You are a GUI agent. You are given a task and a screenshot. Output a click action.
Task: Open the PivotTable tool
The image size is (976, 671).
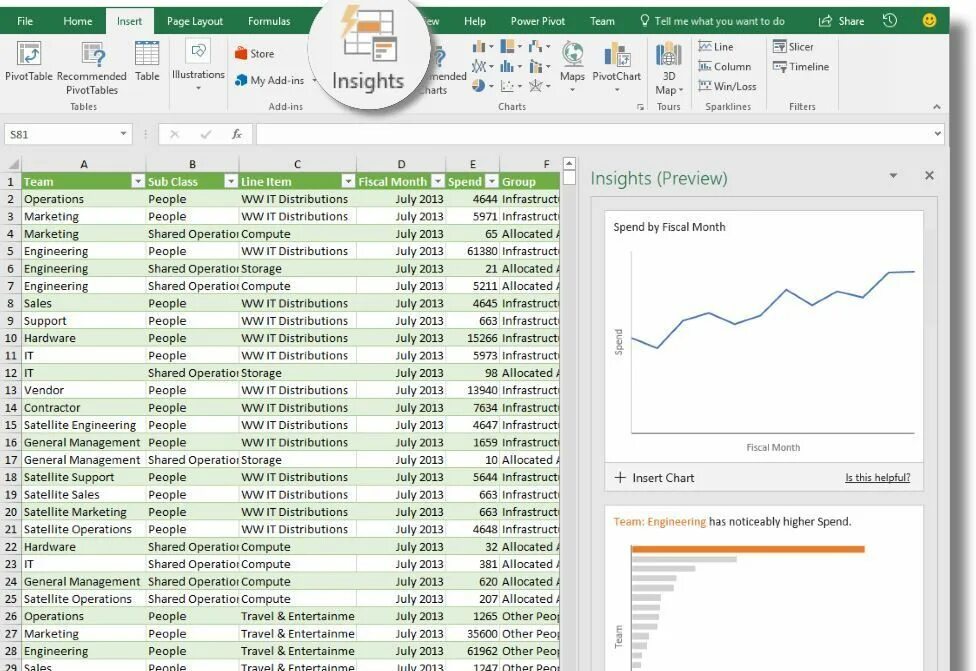29,61
